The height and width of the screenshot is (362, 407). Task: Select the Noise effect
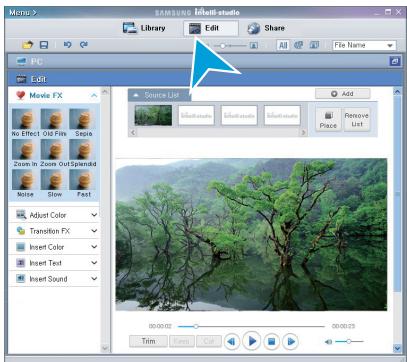(25, 184)
